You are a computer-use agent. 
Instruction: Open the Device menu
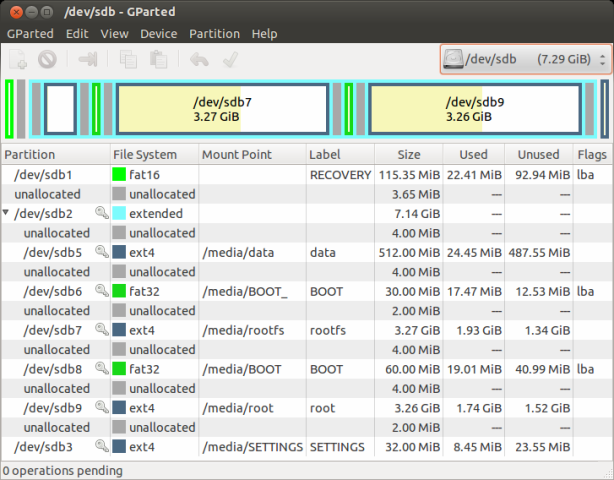point(159,34)
